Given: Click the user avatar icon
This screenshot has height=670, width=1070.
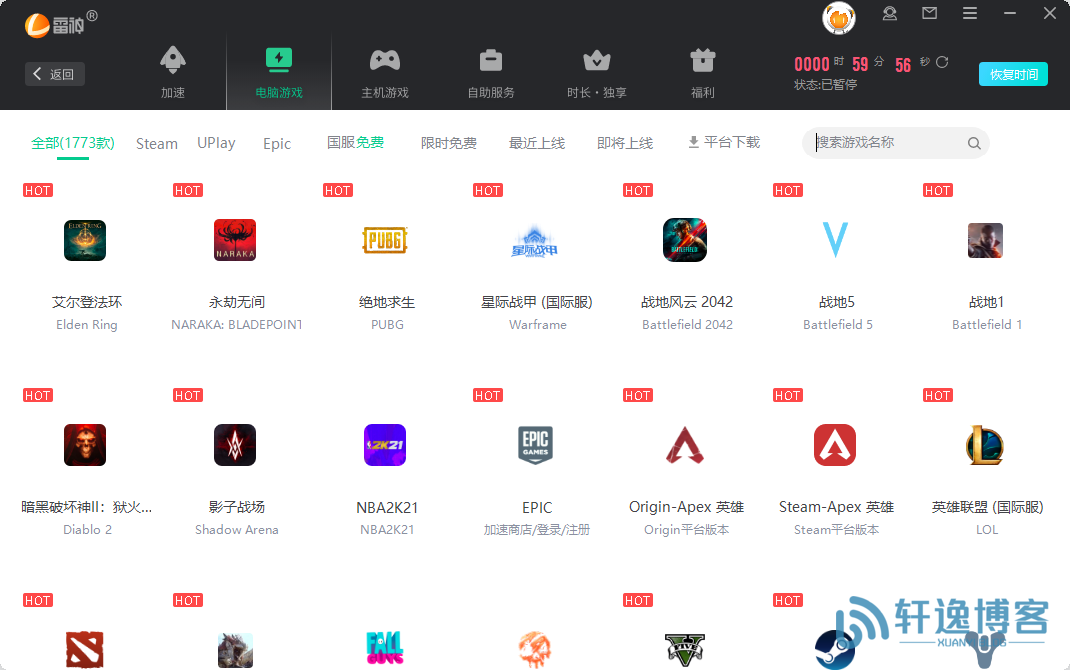Looking at the screenshot, I should (x=839, y=18).
